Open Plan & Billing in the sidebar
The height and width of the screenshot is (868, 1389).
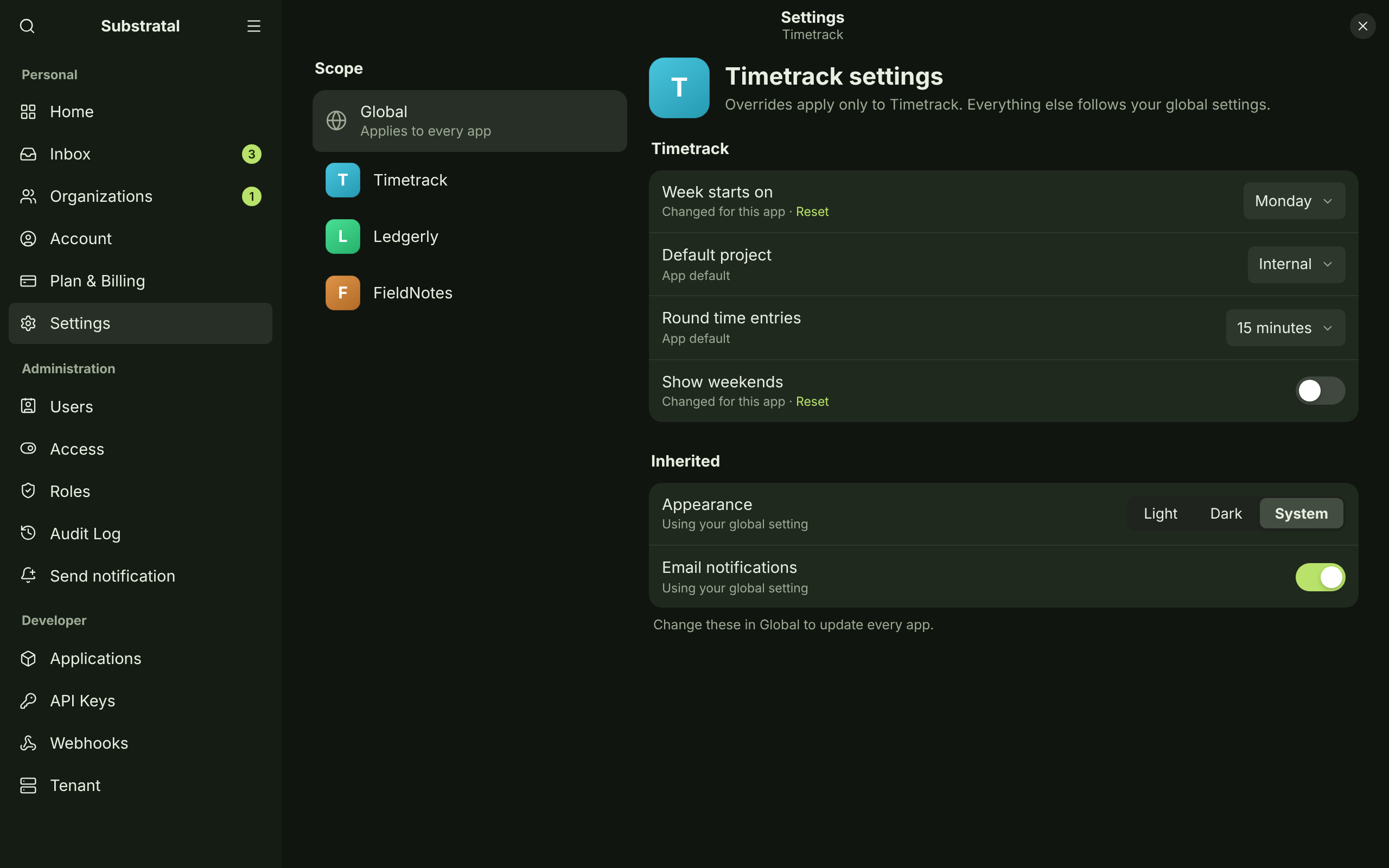point(140,280)
